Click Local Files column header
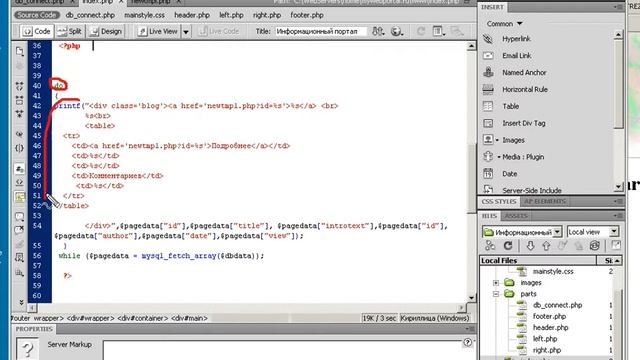 538,260
